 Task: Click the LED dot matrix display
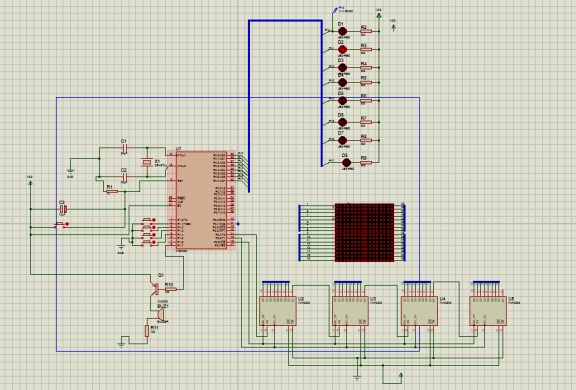pos(364,232)
